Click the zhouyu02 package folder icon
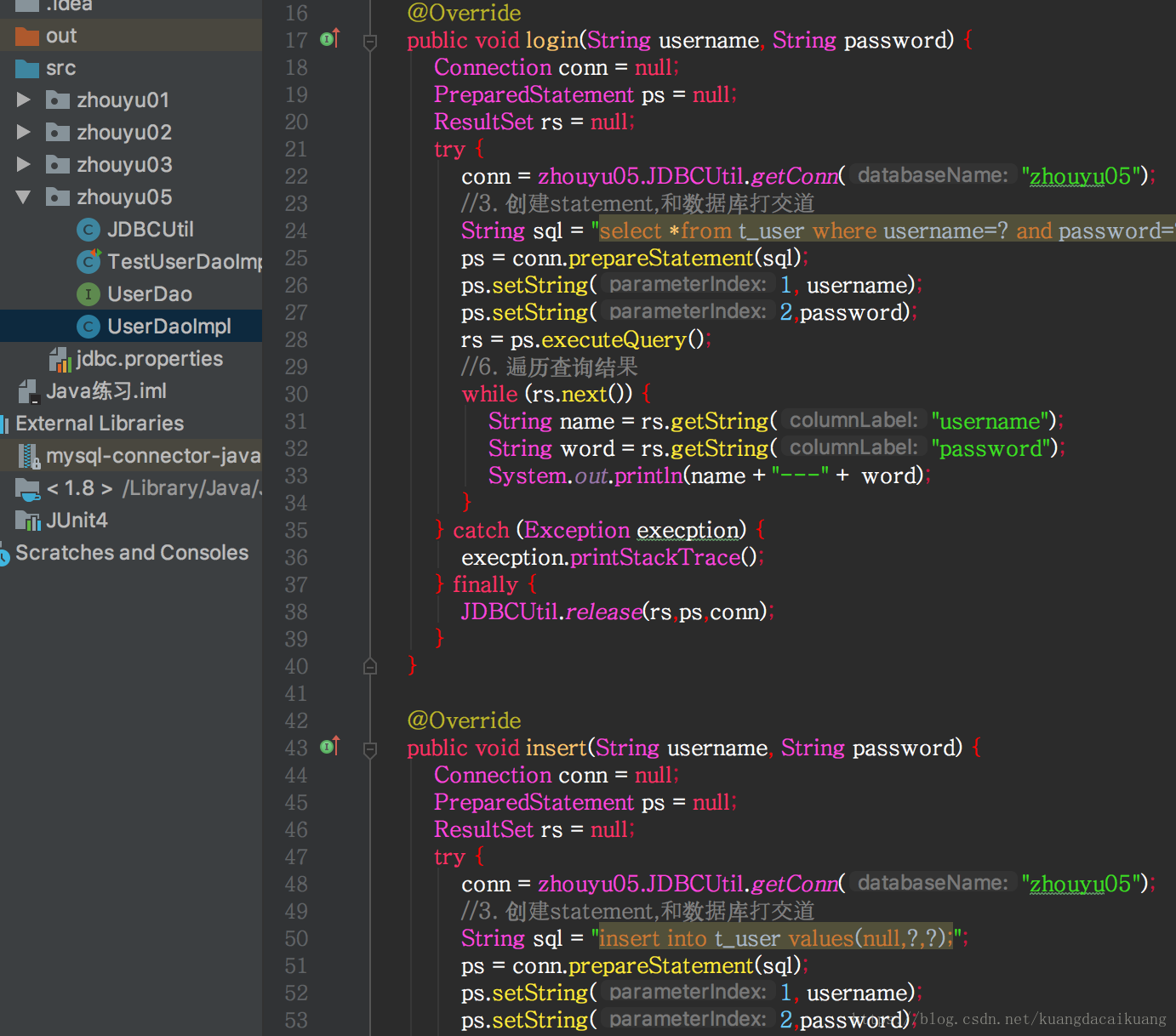 pyautogui.click(x=58, y=132)
